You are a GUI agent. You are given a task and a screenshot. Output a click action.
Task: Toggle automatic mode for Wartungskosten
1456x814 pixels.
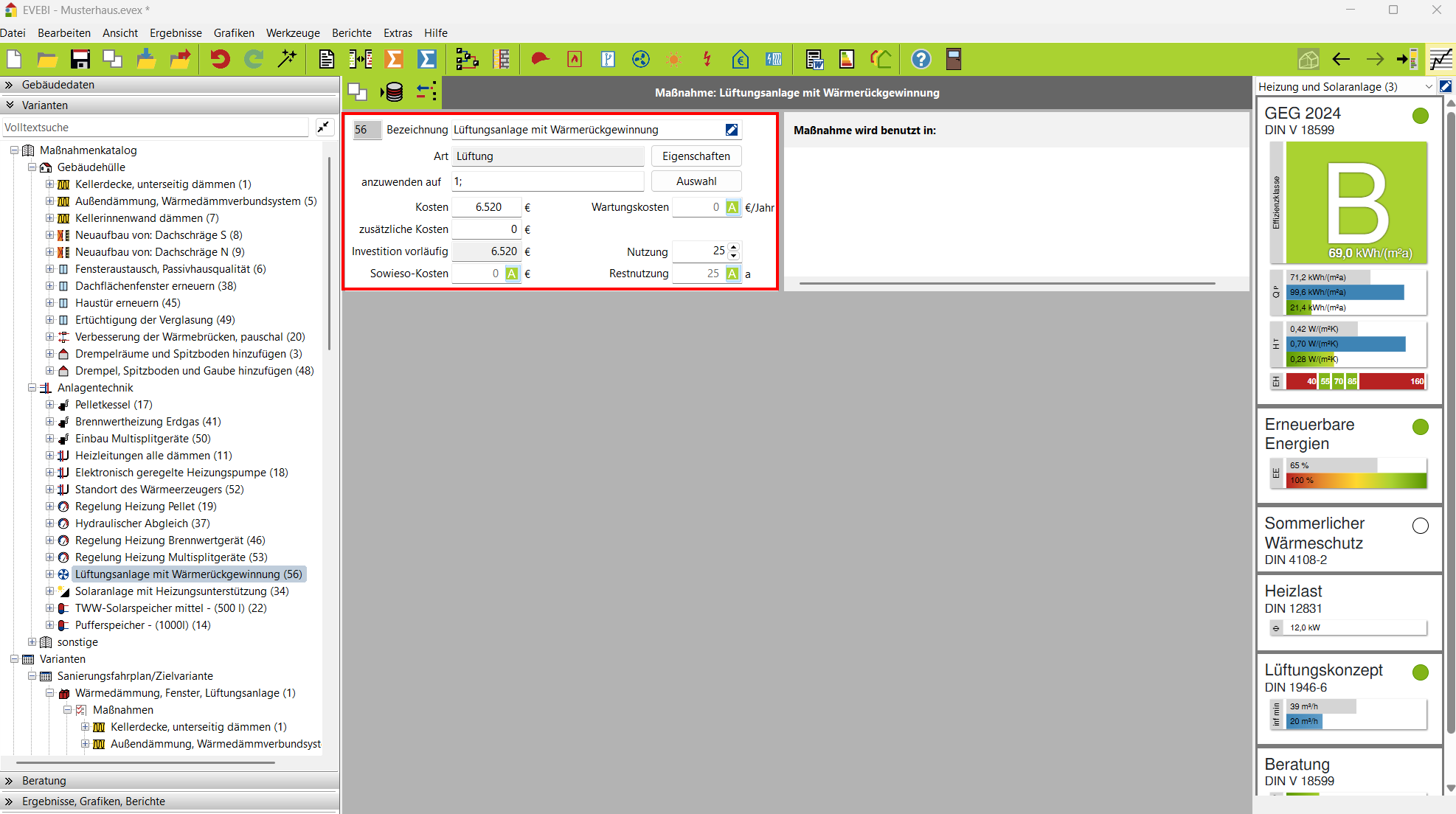click(x=732, y=207)
